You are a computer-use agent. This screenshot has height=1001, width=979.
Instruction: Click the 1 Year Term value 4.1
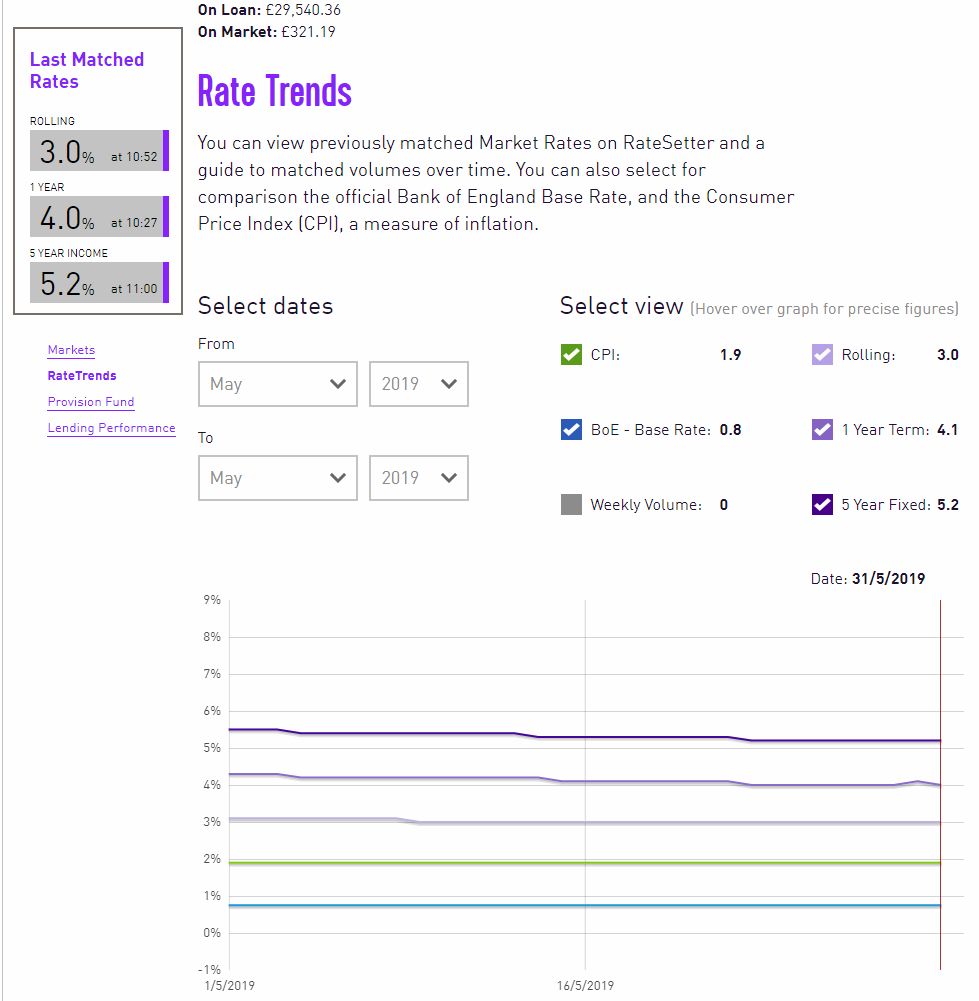coord(948,430)
